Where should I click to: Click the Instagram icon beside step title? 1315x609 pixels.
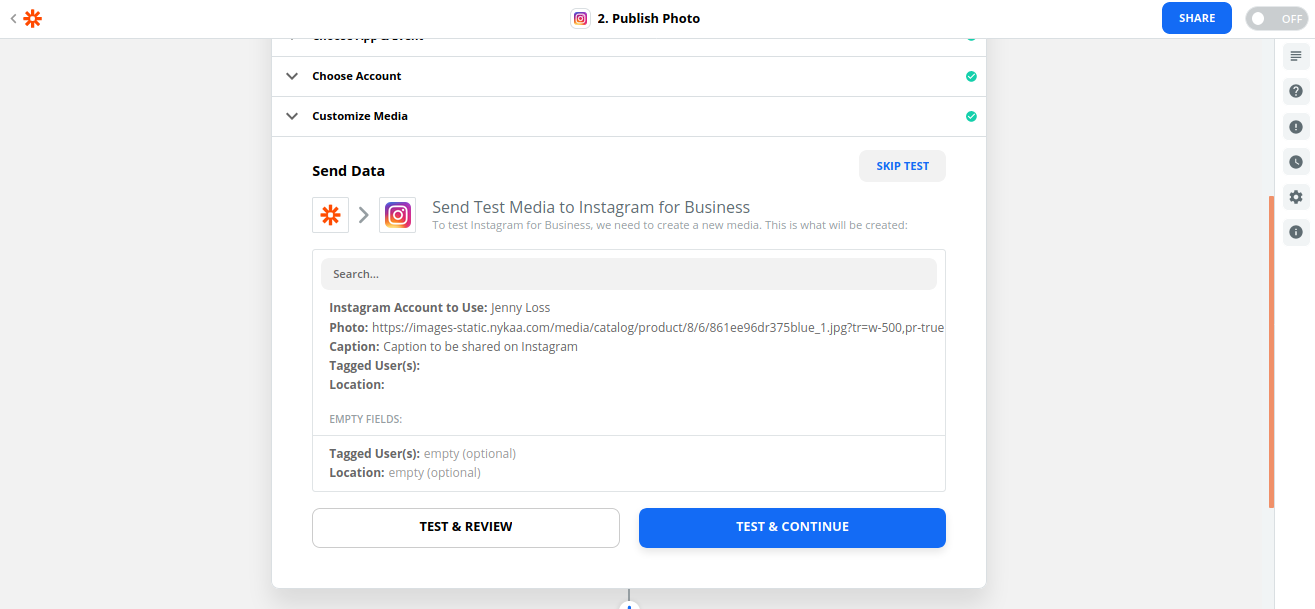pos(580,18)
